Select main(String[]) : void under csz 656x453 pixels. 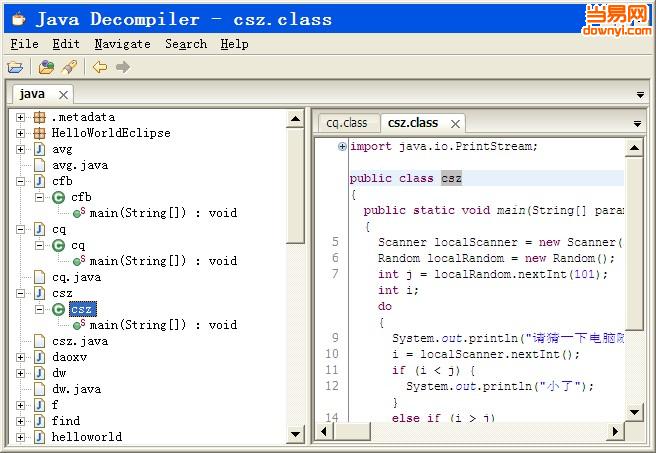(163, 325)
